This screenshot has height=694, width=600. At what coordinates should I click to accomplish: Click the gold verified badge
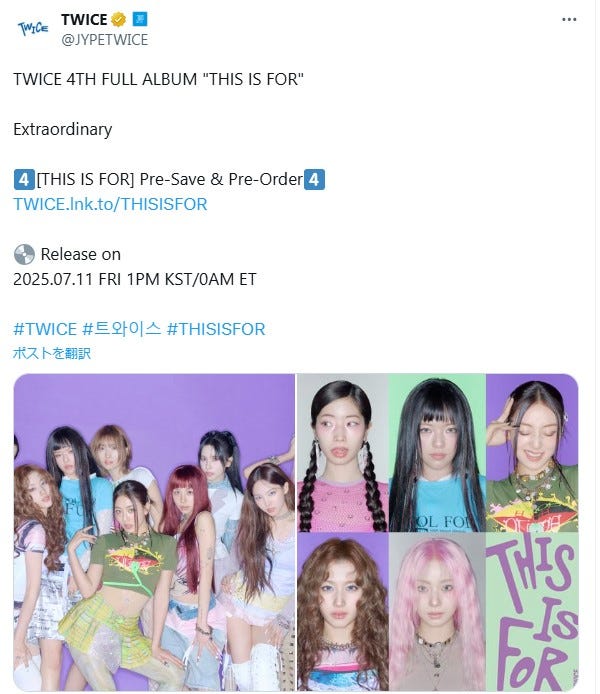coord(118,19)
